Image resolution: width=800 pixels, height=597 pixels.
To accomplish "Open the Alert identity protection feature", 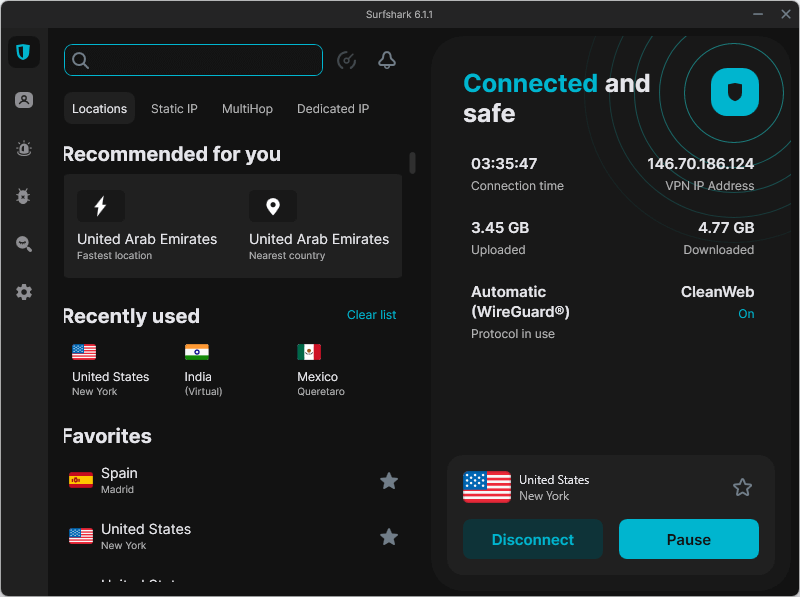I will (x=23, y=148).
